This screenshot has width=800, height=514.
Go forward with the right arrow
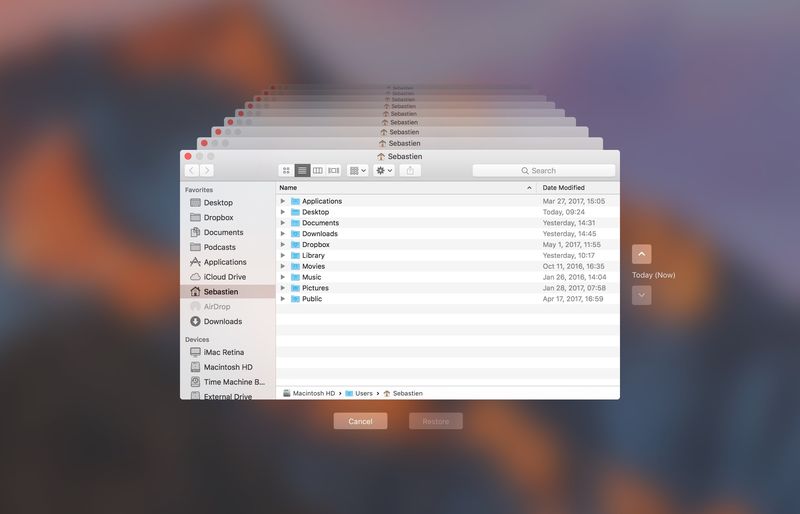coord(207,170)
